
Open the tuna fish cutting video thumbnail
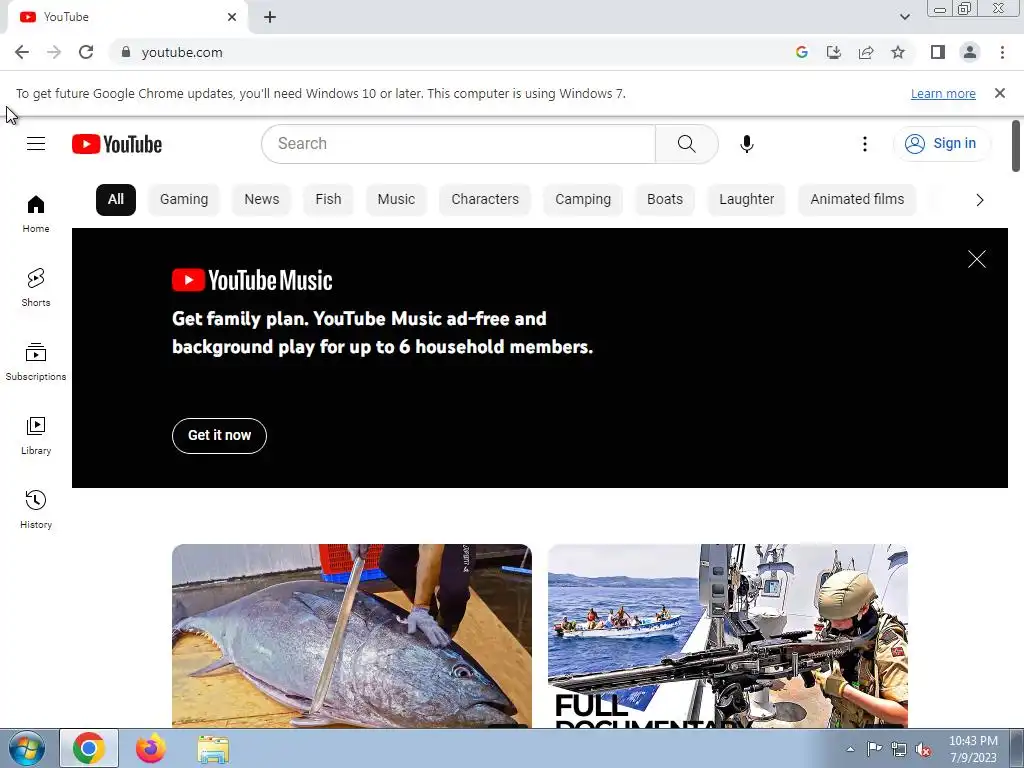(x=352, y=635)
